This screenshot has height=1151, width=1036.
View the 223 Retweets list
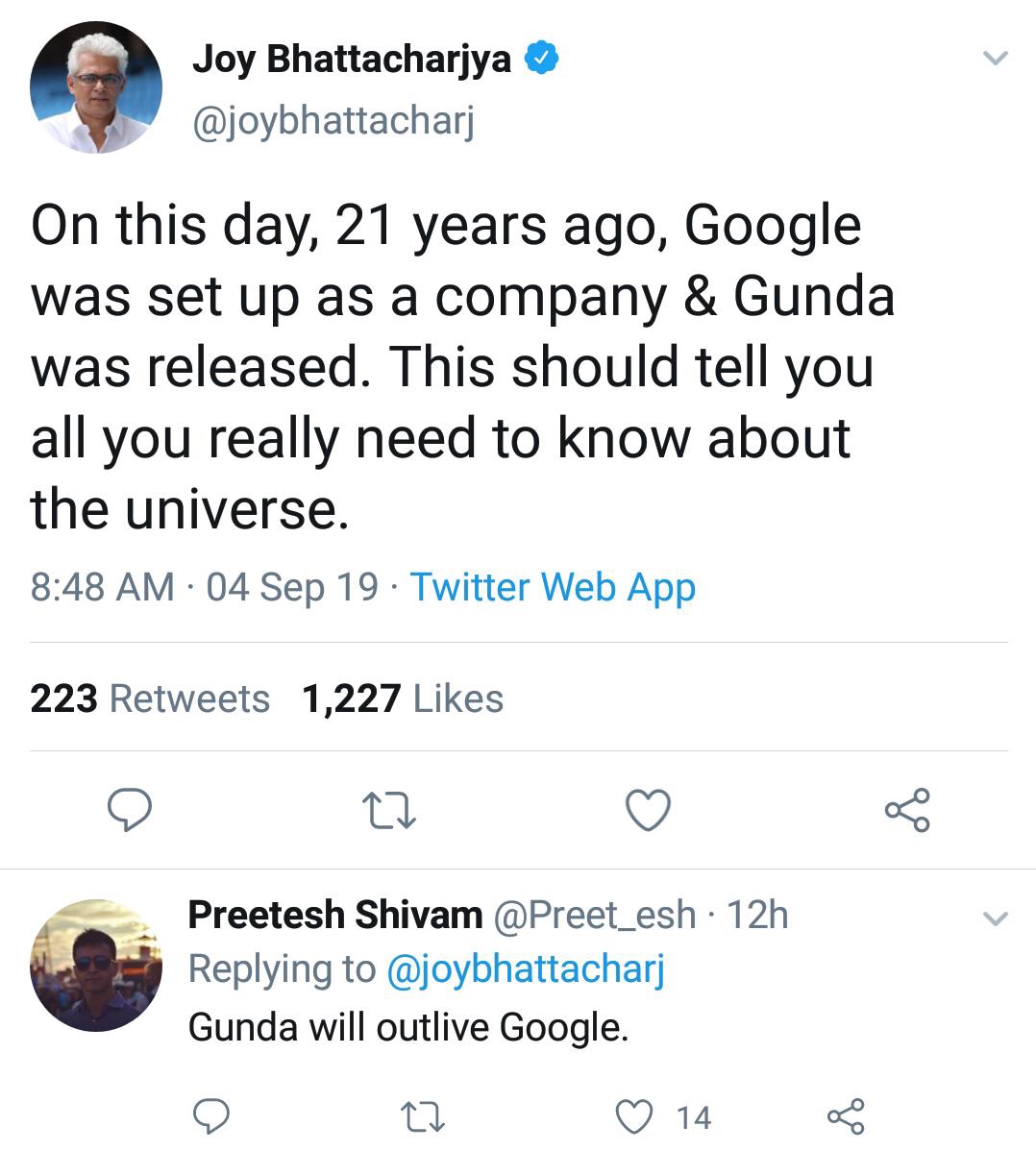pos(150,698)
